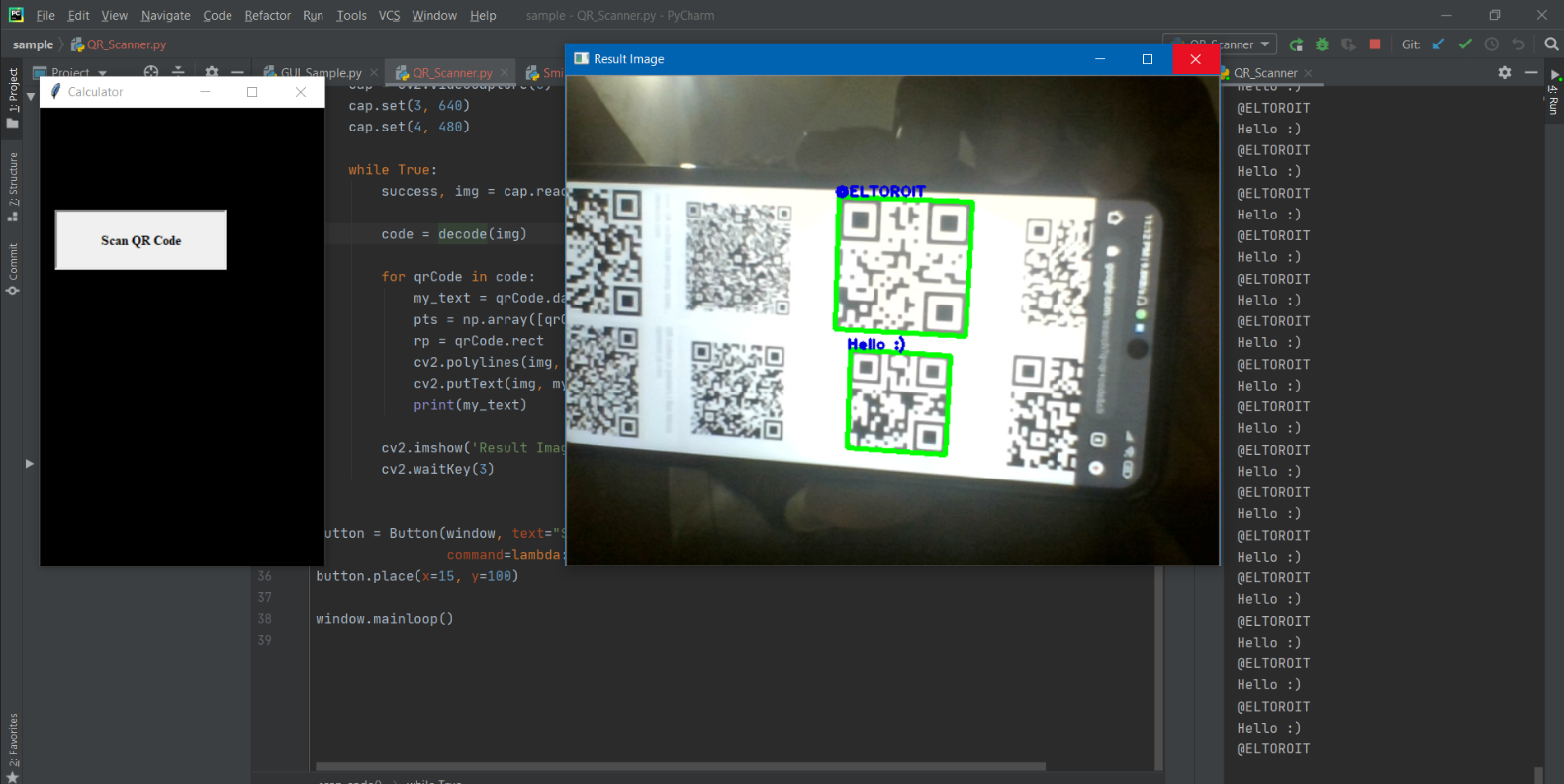Open the Refactor menu
The width and height of the screenshot is (1564, 784).
point(268,16)
